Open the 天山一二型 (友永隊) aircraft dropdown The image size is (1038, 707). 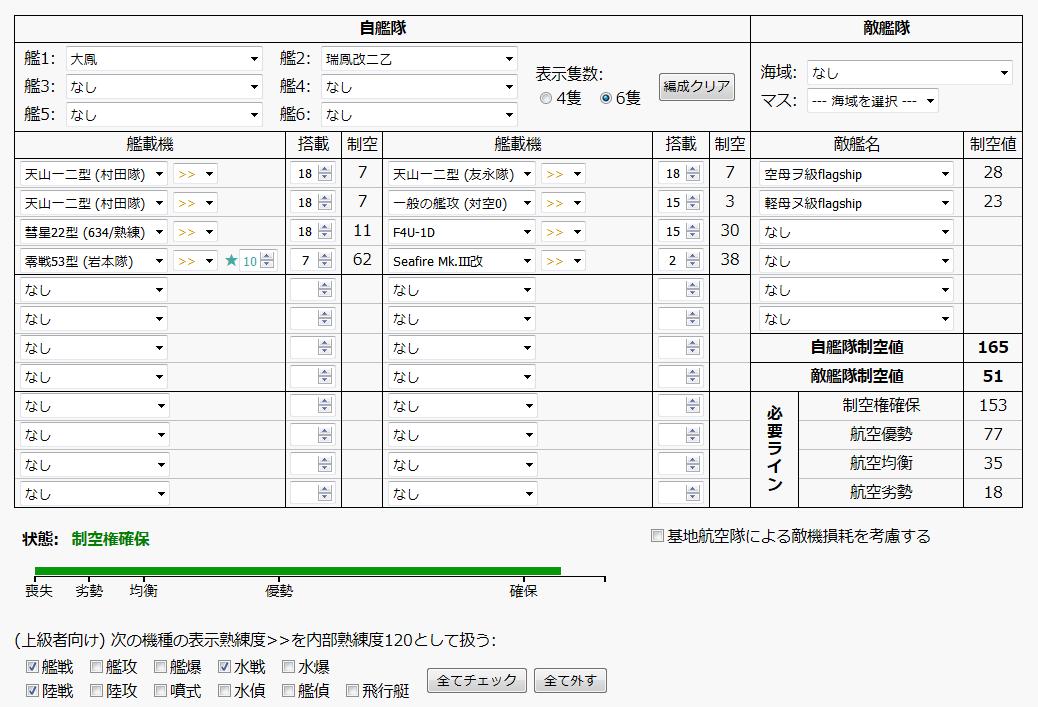tap(461, 174)
